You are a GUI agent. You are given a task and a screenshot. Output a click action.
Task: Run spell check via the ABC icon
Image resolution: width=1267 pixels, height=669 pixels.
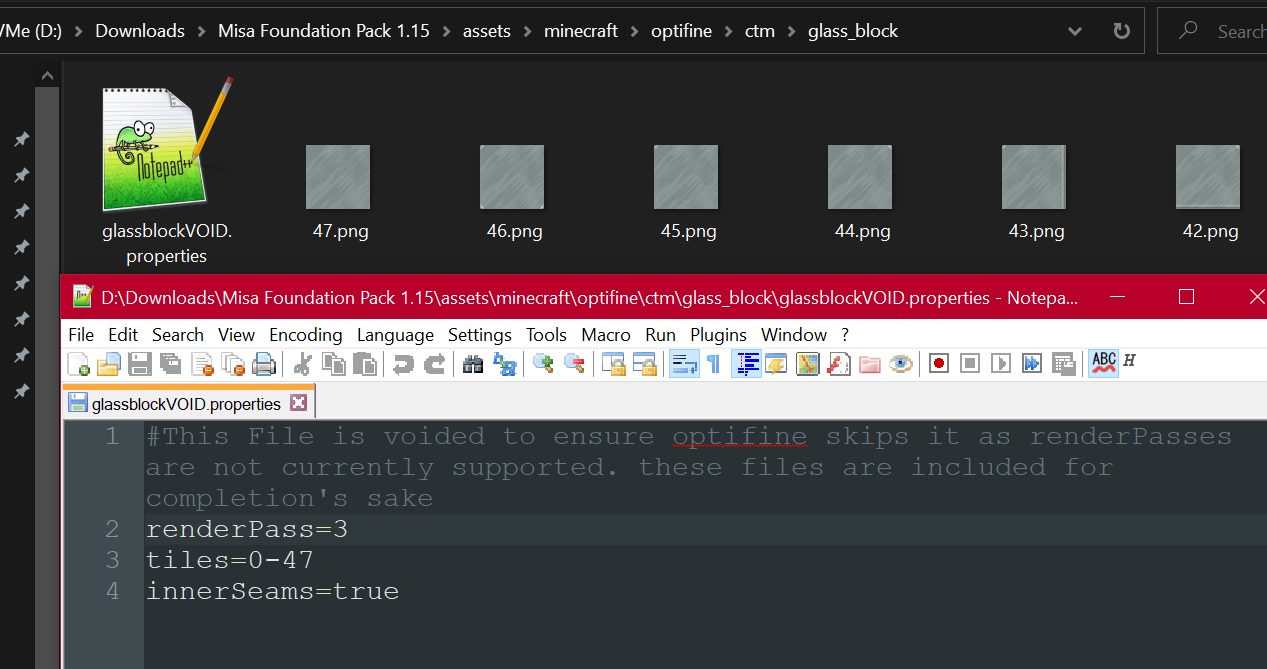1103,363
